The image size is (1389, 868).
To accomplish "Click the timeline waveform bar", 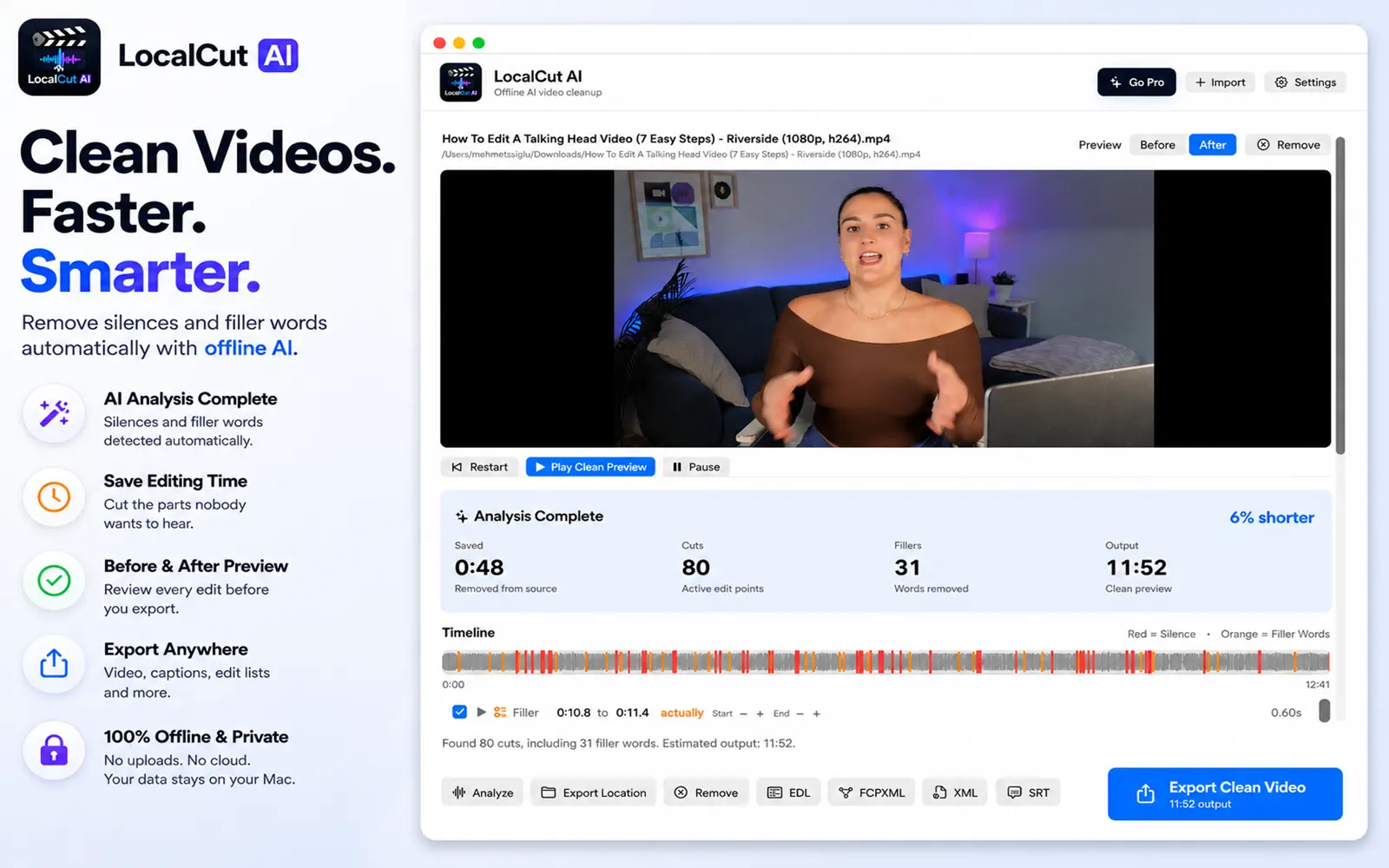I will (885, 662).
